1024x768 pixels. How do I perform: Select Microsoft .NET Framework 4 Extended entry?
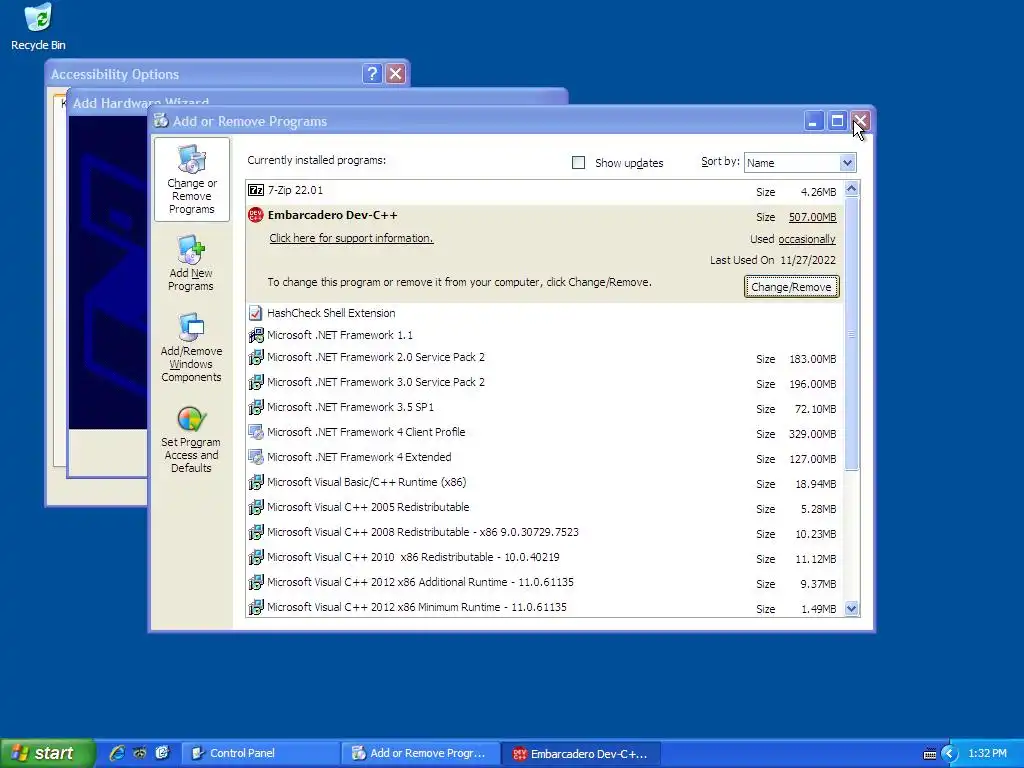tap(545, 457)
